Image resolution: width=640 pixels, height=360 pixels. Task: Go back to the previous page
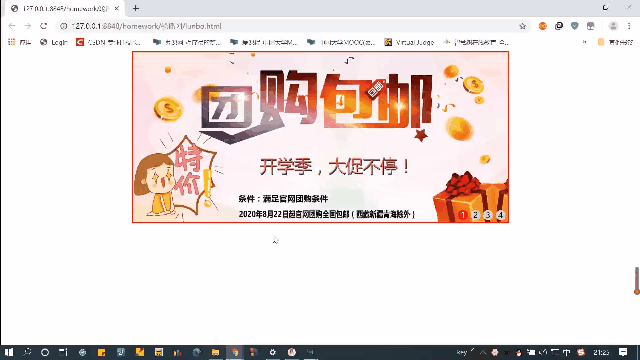coord(11,26)
